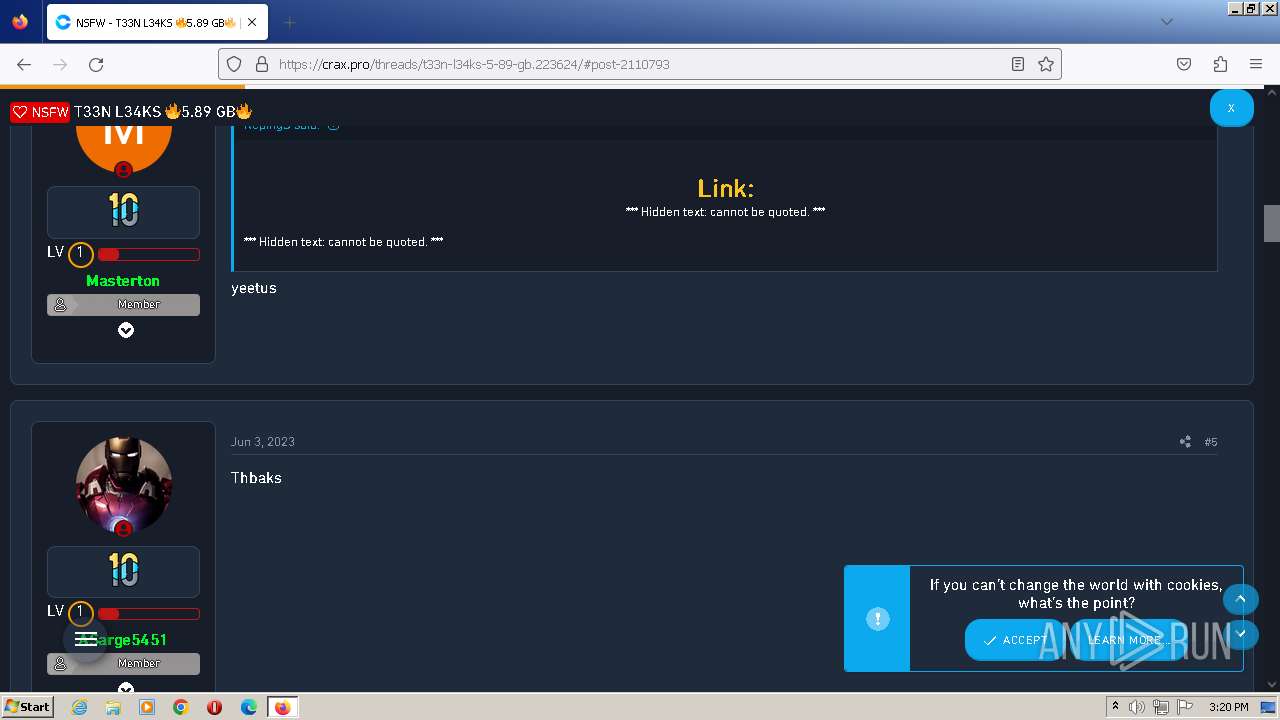Open Masterton's profile
Viewport: 1280px width, 720px height.
pos(123,281)
